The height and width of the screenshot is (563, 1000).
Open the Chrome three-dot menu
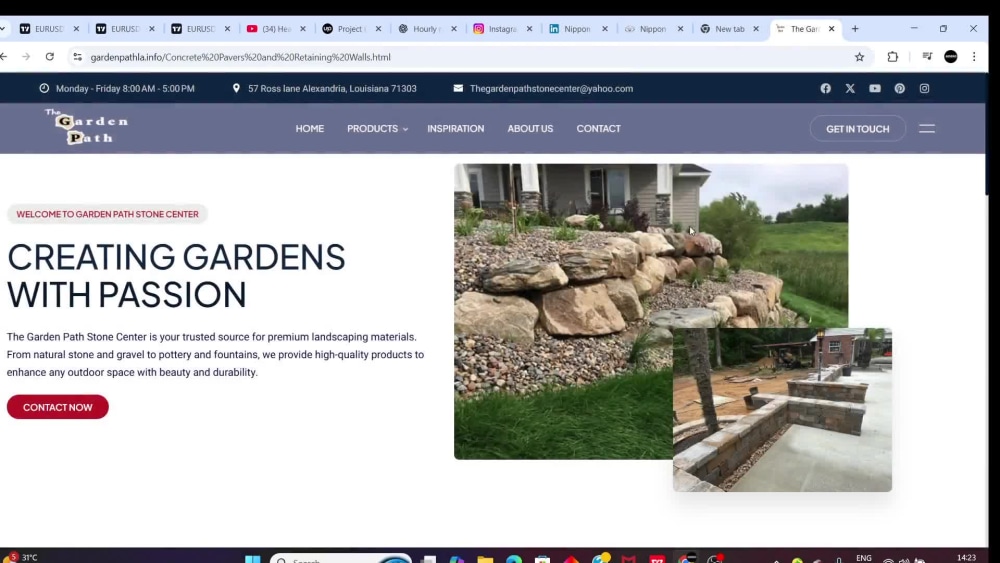coord(974,57)
